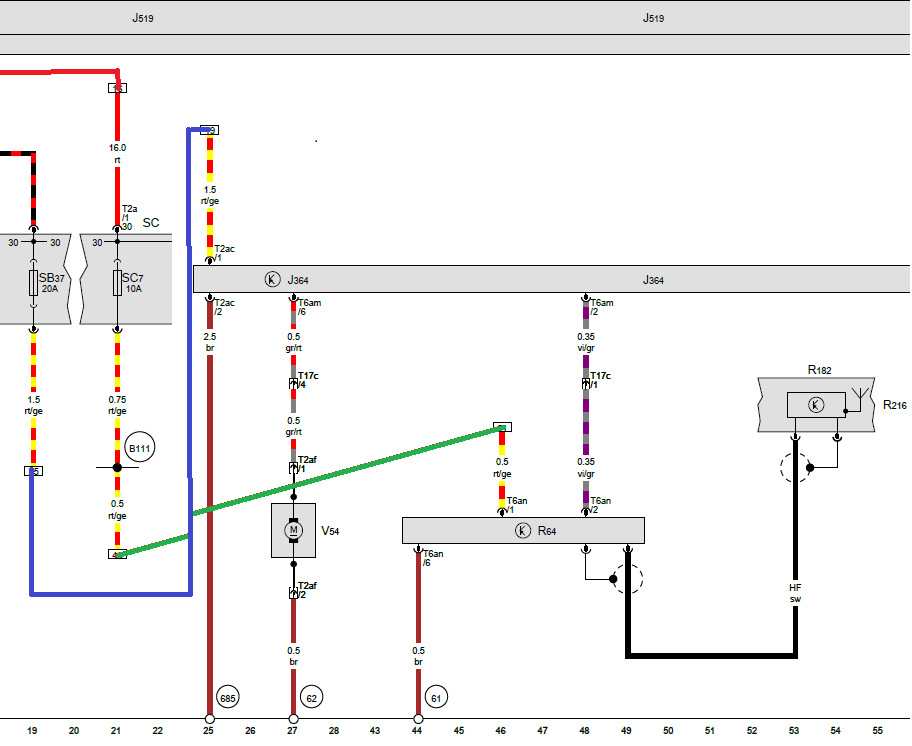Click the dashed shield circle below R64
Image resolution: width=912 pixels, height=746 pixels.
click(628, 579)
